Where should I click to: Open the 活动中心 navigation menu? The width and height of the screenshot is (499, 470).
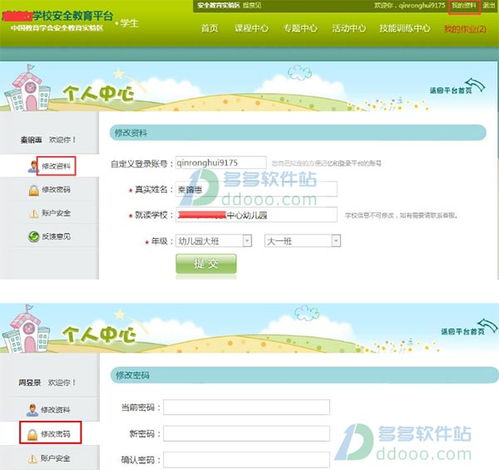tap(349, 28)
